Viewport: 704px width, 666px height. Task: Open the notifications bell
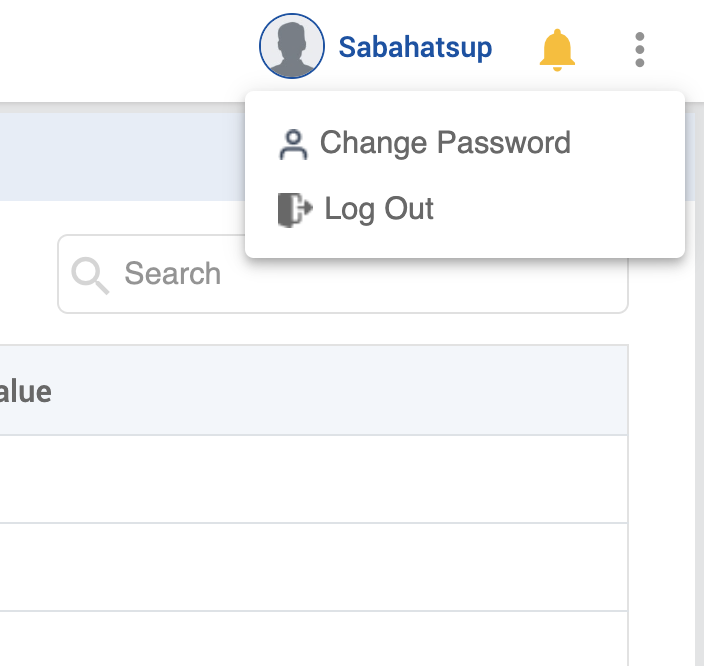(557, 49)
